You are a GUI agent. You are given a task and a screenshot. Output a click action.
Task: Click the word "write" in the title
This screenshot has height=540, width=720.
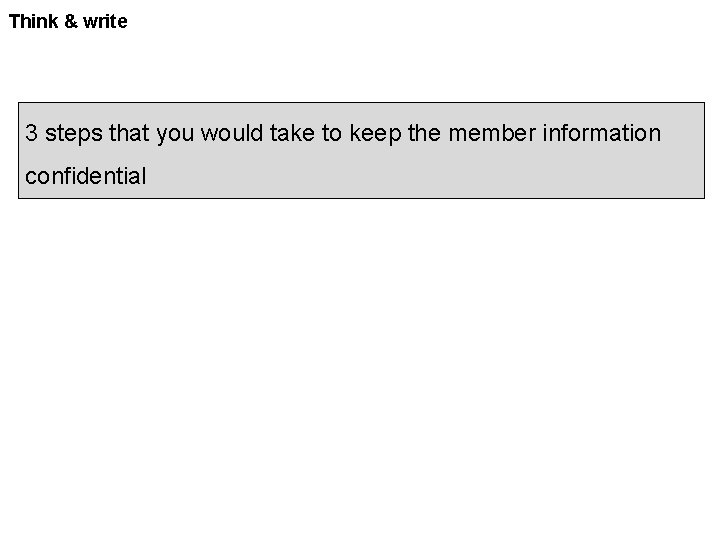coord(105,20)
